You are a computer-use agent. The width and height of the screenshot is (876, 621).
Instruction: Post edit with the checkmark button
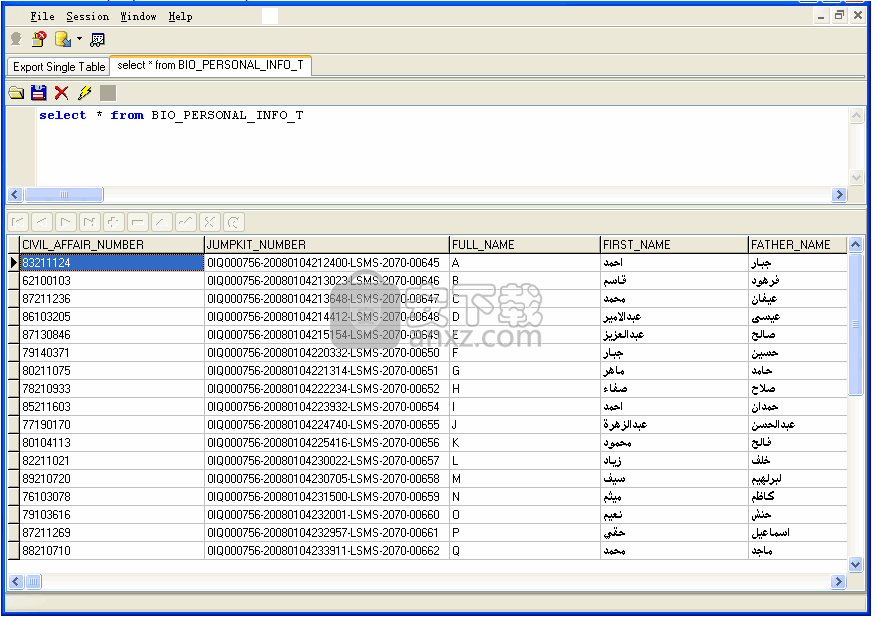coord(186,222)
